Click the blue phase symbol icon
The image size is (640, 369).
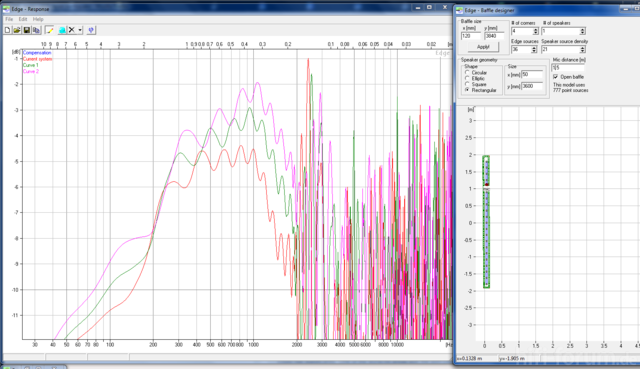point(91,30)
